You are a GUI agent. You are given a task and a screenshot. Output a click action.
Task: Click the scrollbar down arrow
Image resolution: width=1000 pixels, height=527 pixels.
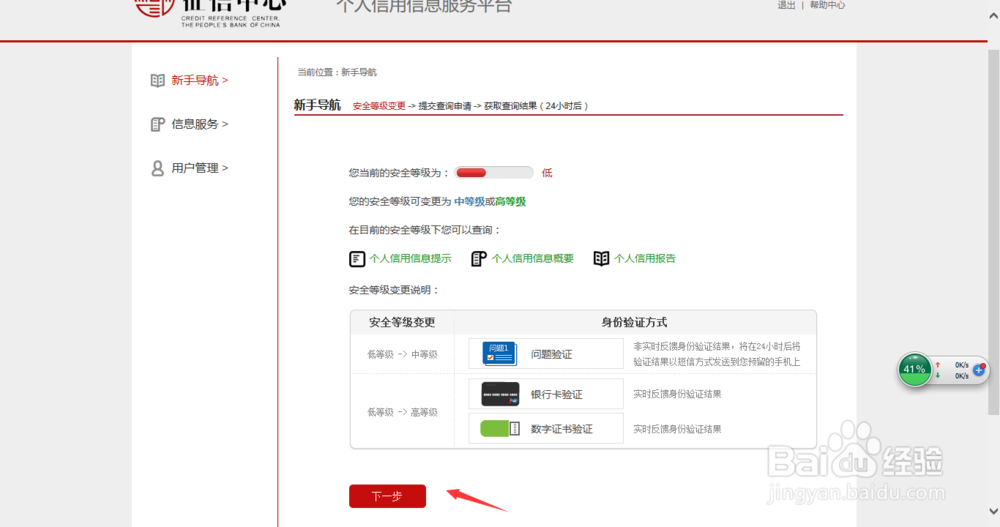coord(994,511)
